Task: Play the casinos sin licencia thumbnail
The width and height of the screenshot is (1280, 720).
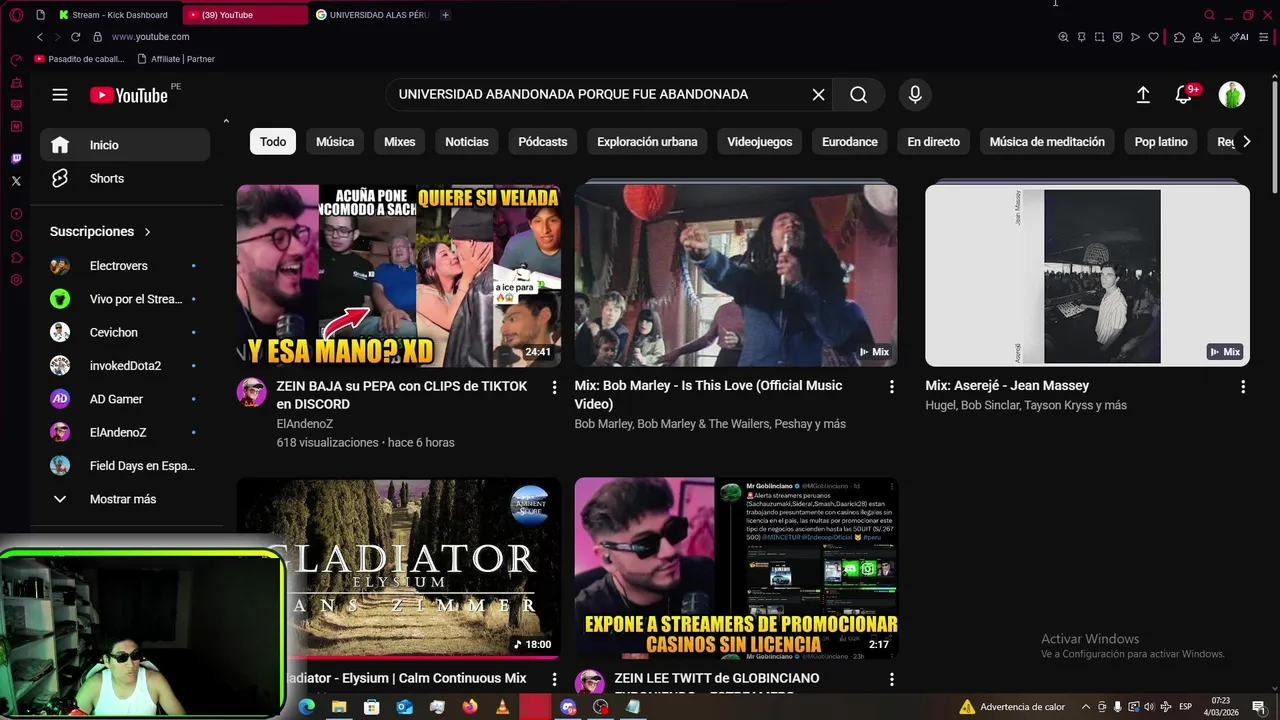Action: pyautogui.click(x=736, y=568)
